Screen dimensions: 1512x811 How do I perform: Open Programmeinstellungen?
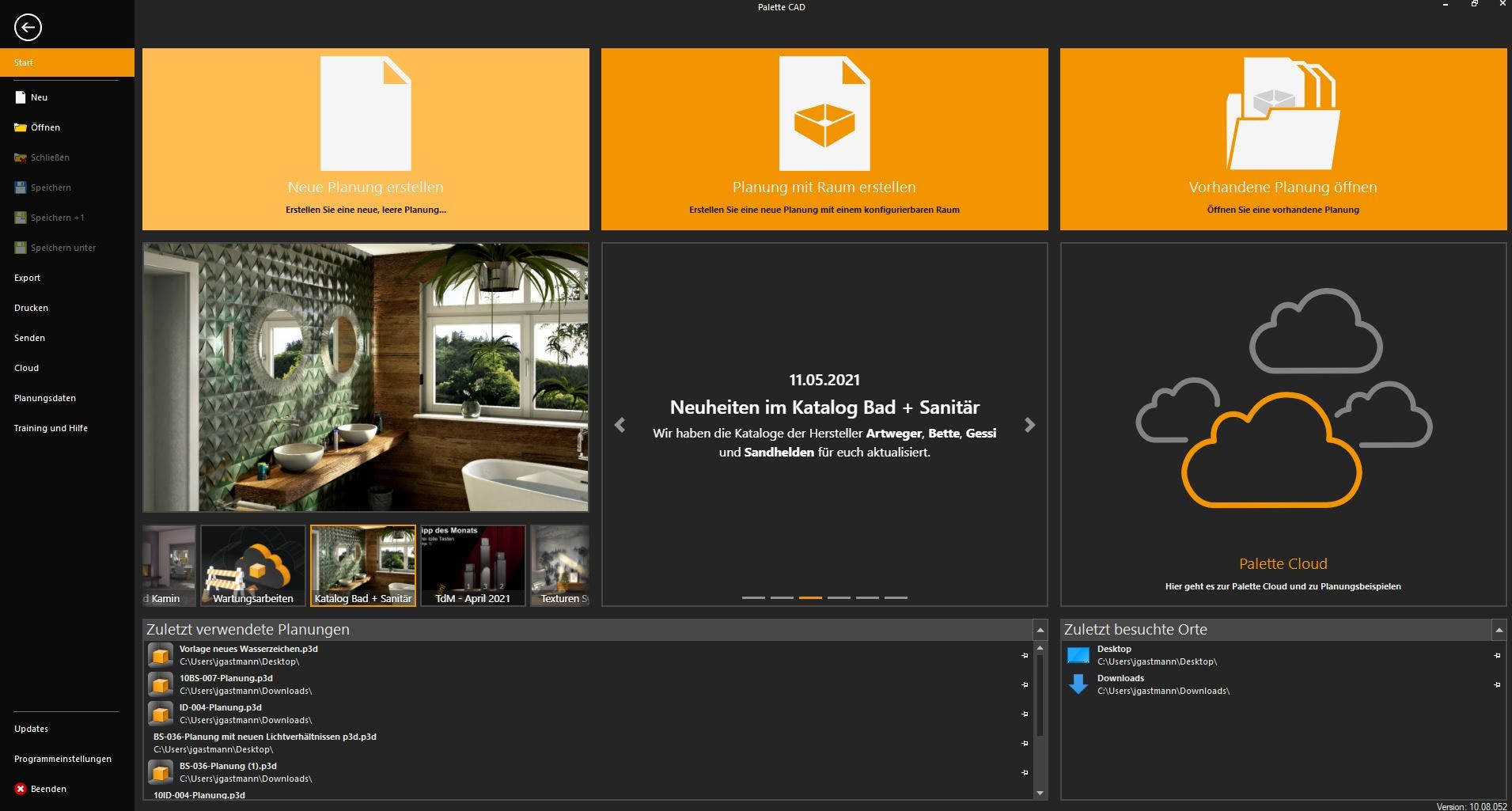coord(63,759)
